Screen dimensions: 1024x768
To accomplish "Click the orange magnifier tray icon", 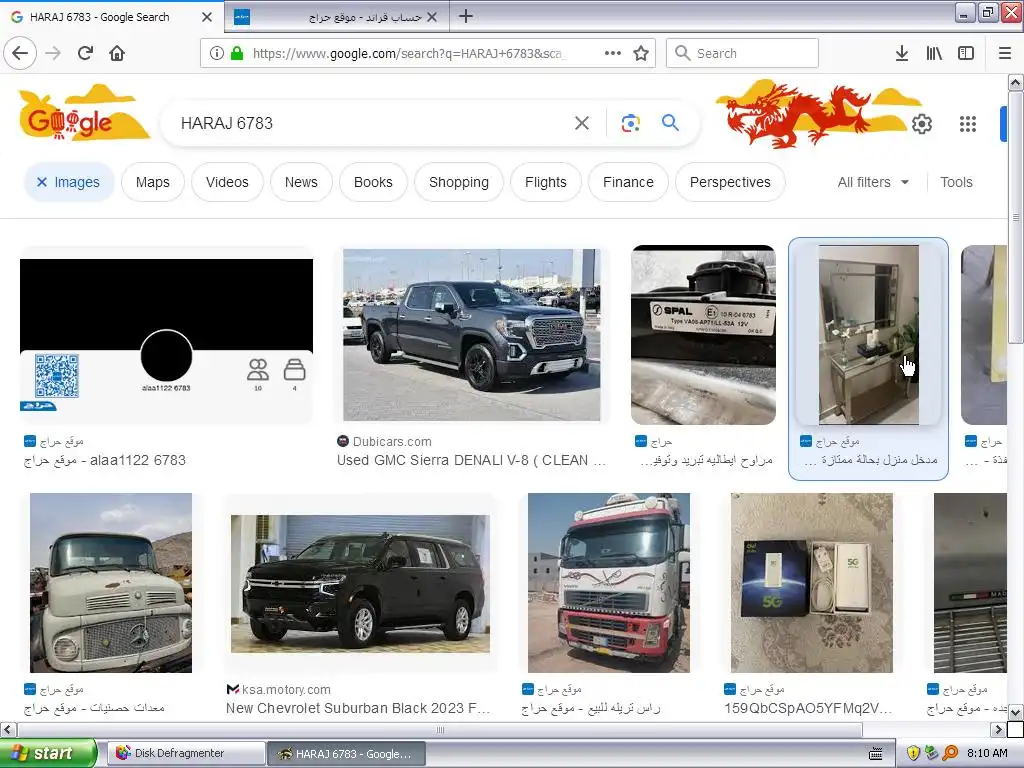I will click(950, 753).
